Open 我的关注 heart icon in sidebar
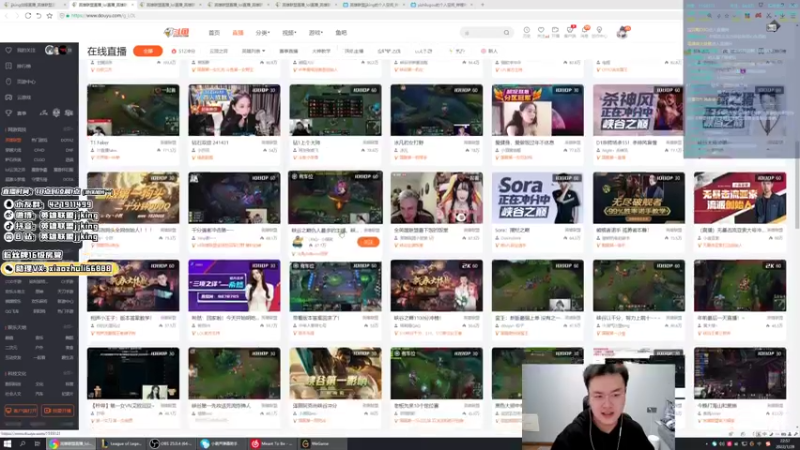800x450 pixels. pyautogui.click(x=9, y=50)
